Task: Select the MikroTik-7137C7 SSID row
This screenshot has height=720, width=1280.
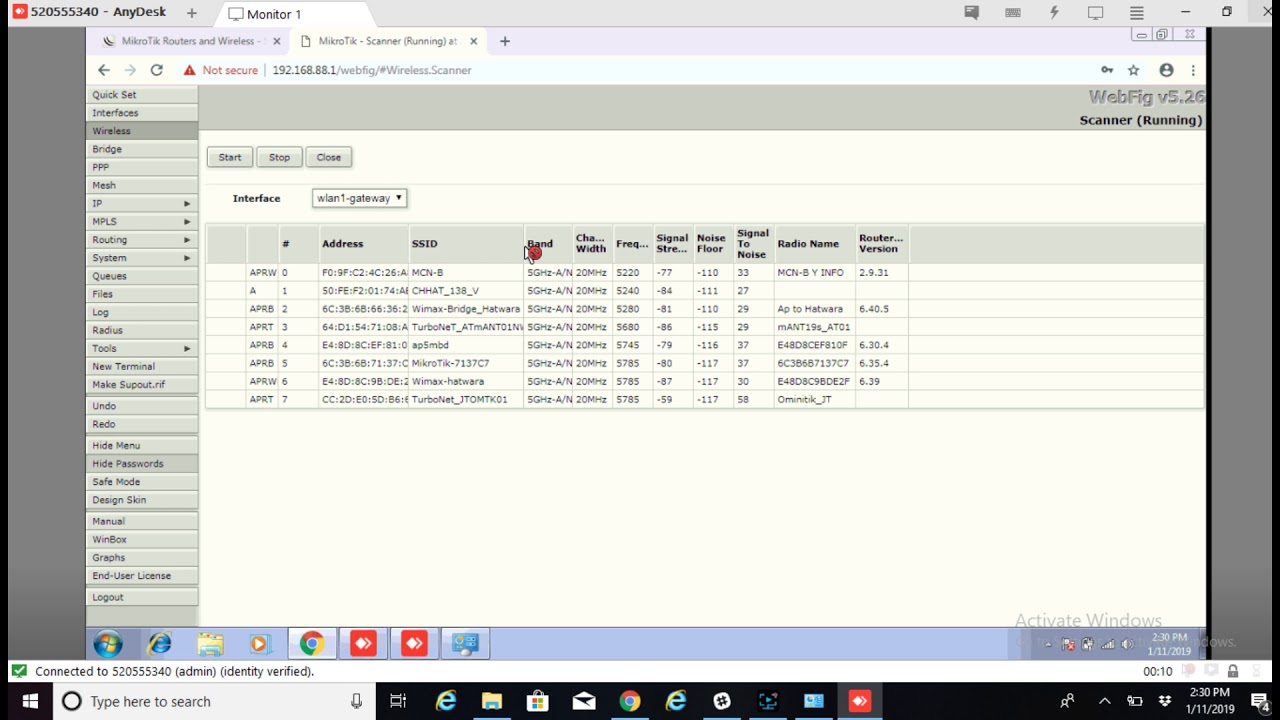Action: [x=705, y=363]
